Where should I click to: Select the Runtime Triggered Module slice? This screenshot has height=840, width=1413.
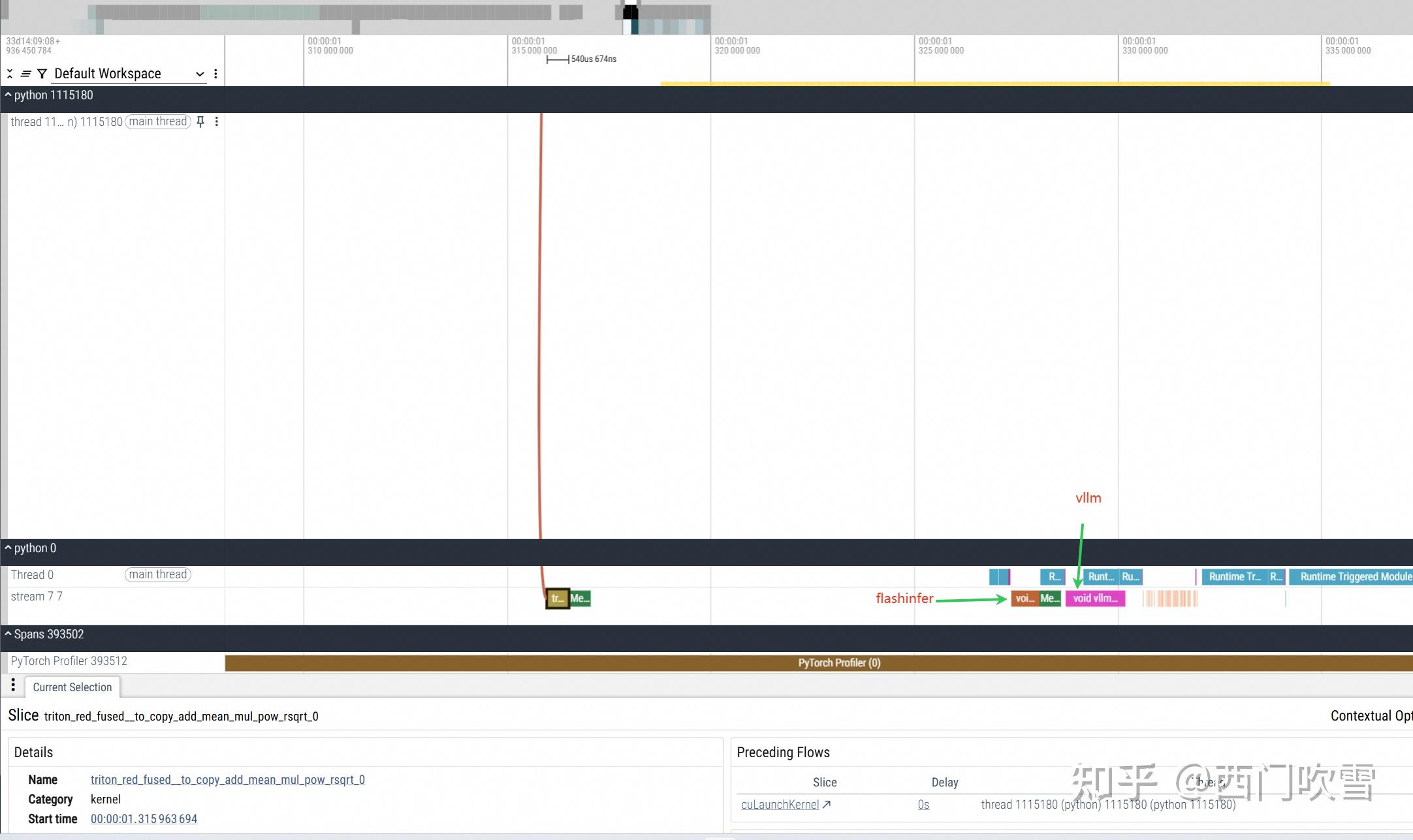click(1353, 577)
